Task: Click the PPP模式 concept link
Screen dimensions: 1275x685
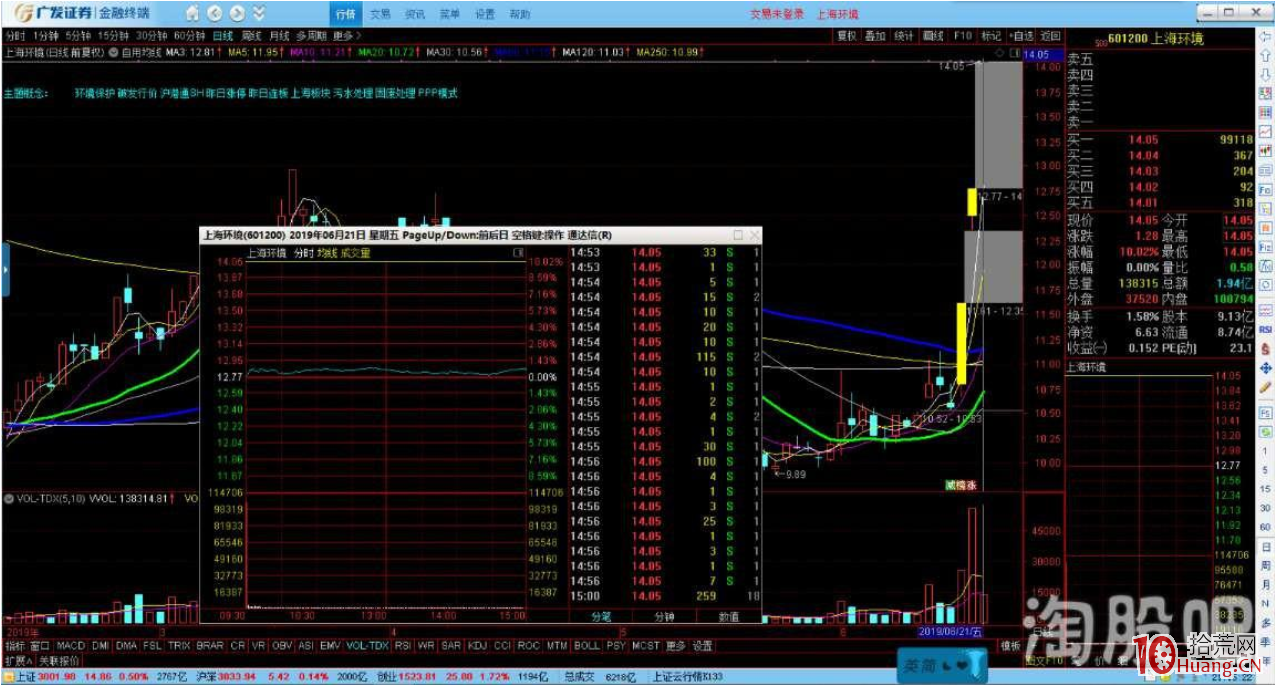Action: click(438, 93)
